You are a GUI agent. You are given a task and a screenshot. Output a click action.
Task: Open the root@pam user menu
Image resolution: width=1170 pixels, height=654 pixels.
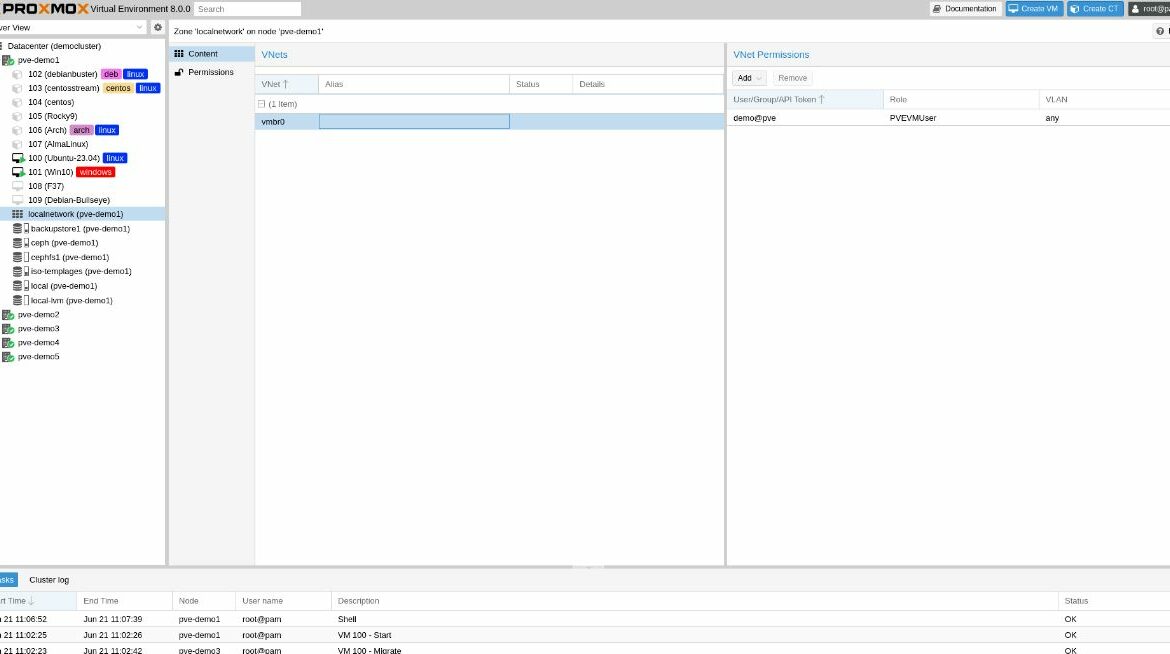coord(1149,9)
